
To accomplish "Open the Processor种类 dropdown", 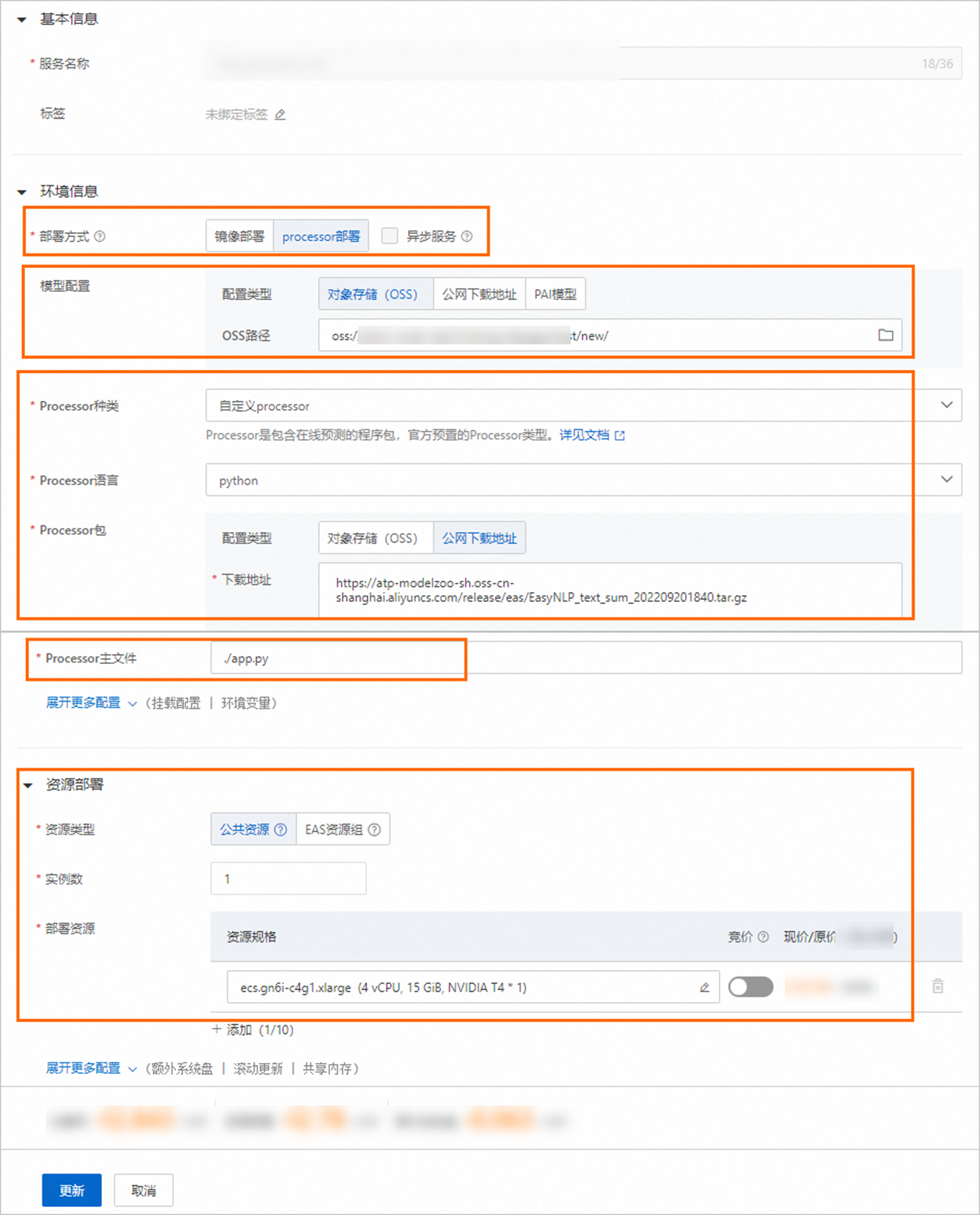I will (583, 405).
